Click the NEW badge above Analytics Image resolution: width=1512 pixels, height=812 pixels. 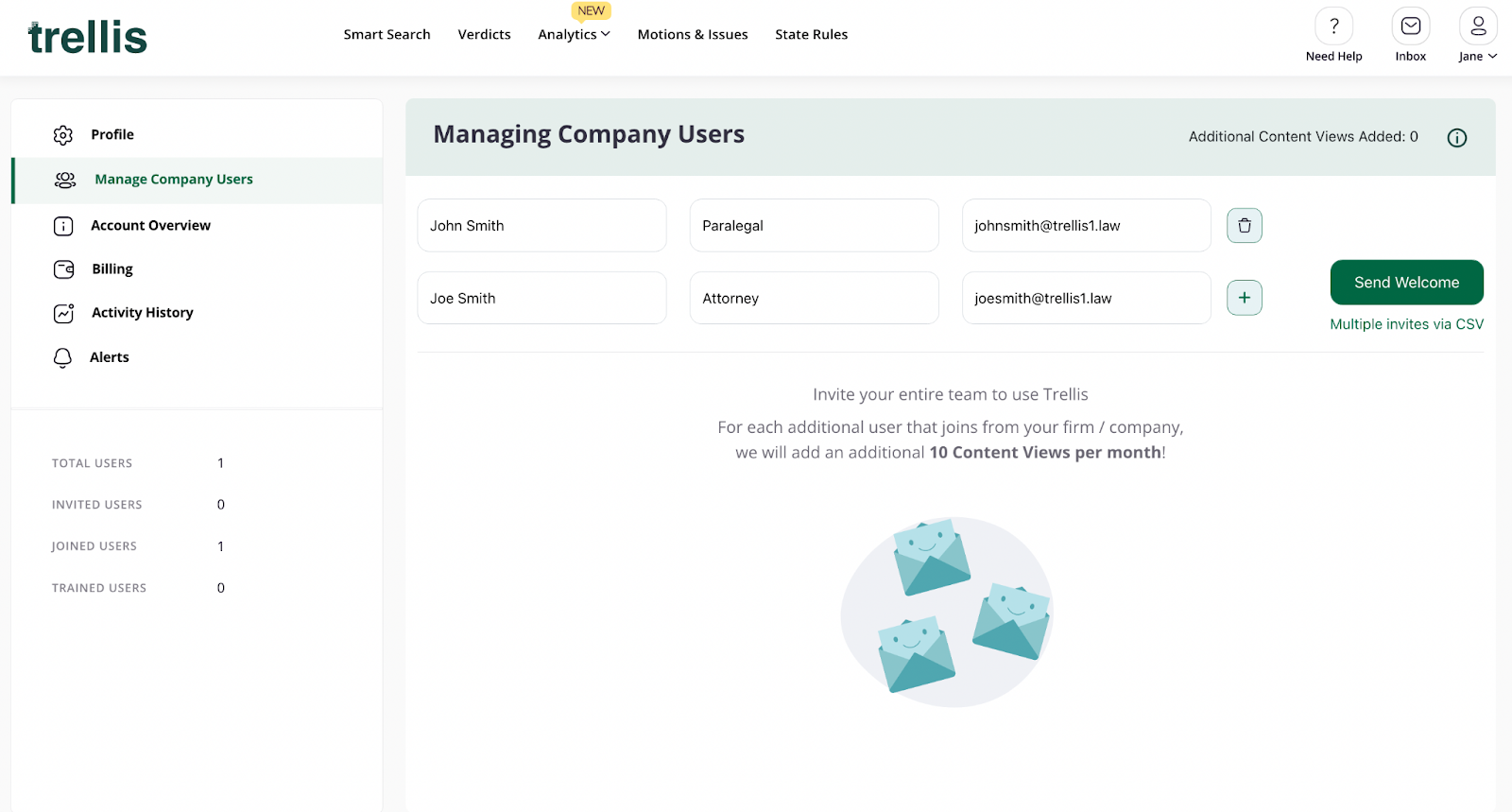(x=592, y=11)
